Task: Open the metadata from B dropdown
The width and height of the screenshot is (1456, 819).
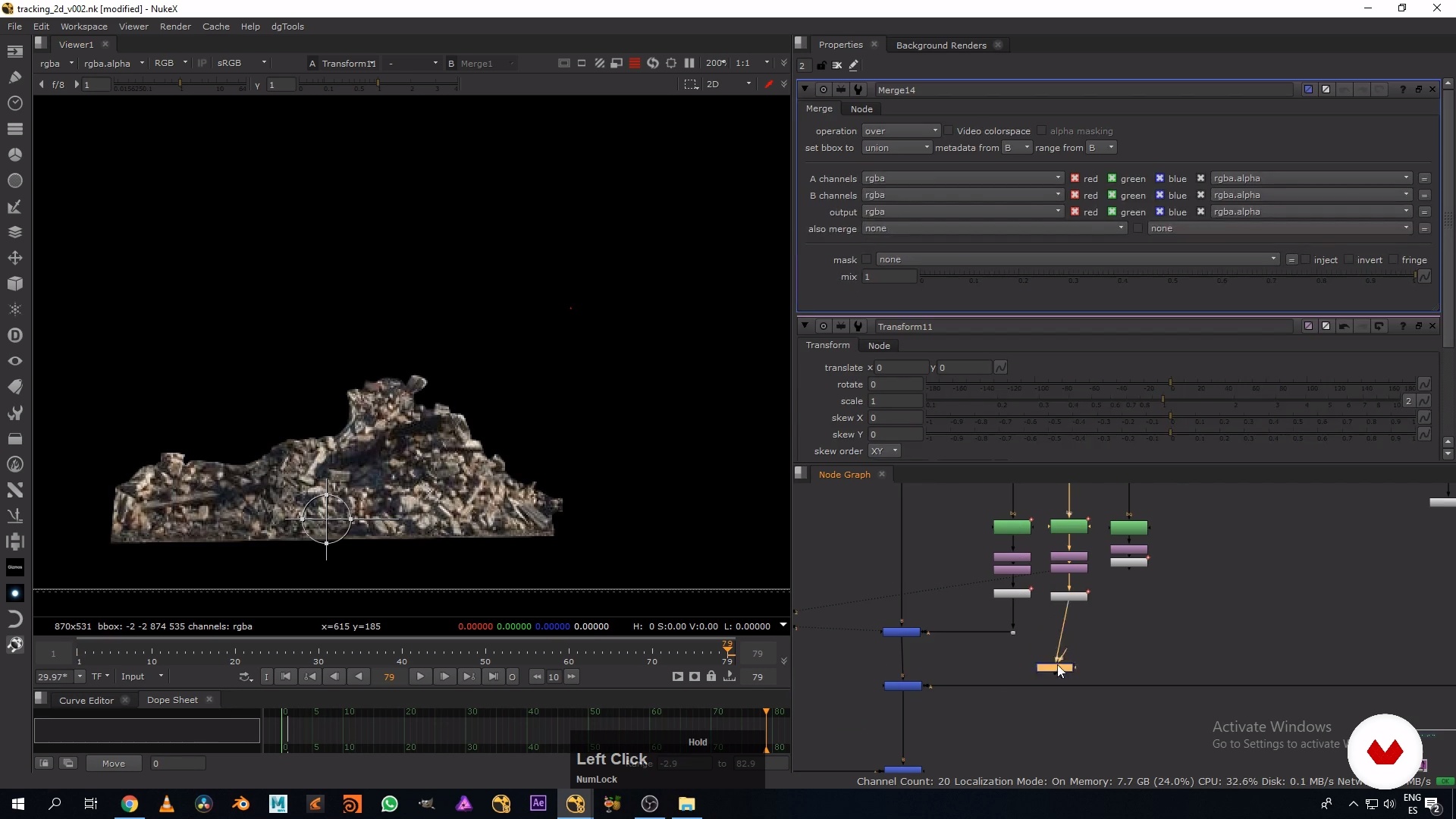Action: pyautogui.click(x=1017, y=148)
